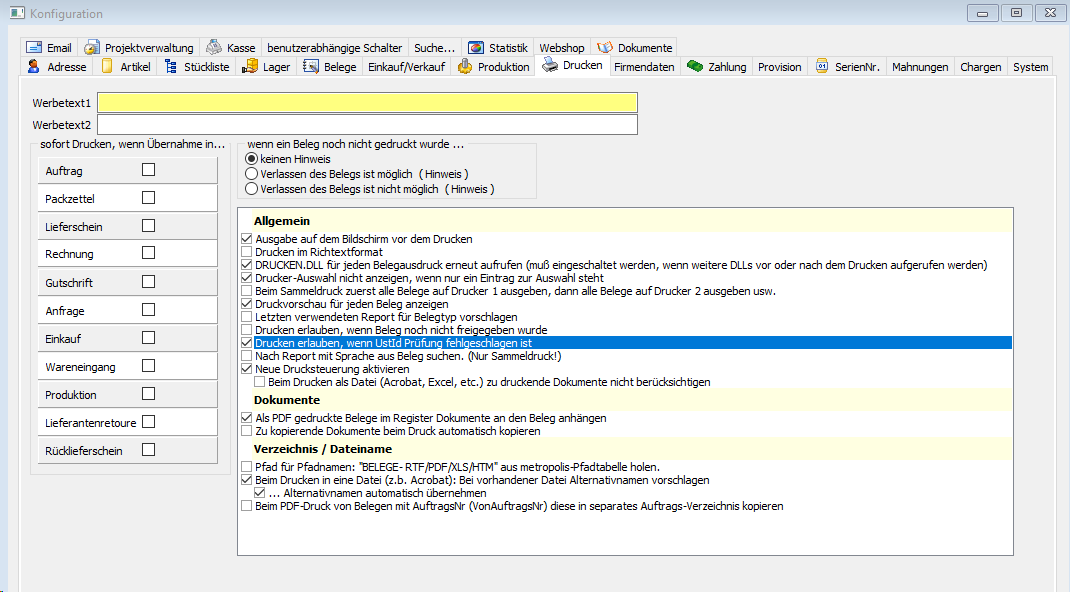Click the Kasse tab icon
Screen dimensions: 1070x592
(214, 48)
